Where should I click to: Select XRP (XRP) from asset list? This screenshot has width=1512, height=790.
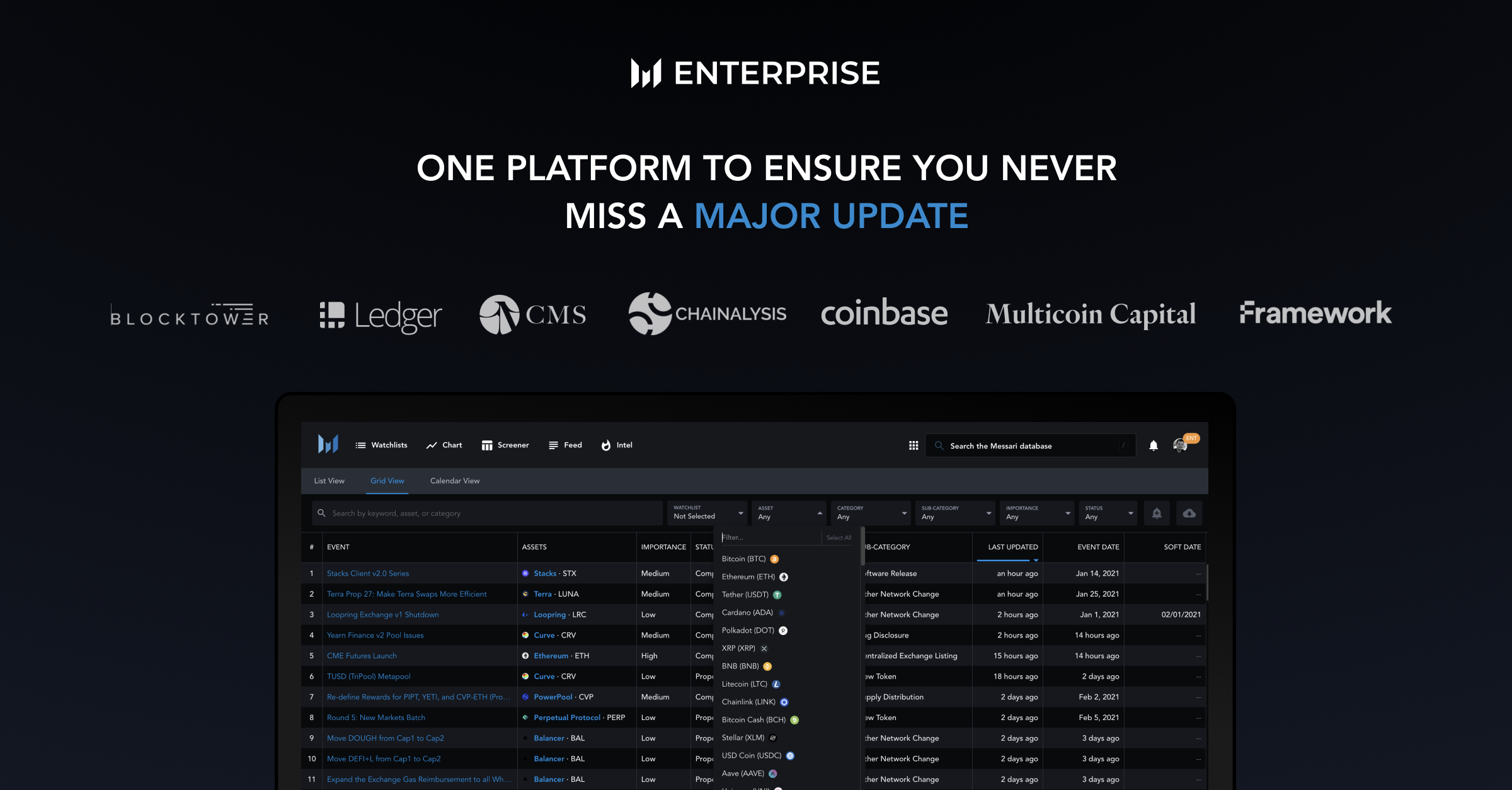click(745, 648)
